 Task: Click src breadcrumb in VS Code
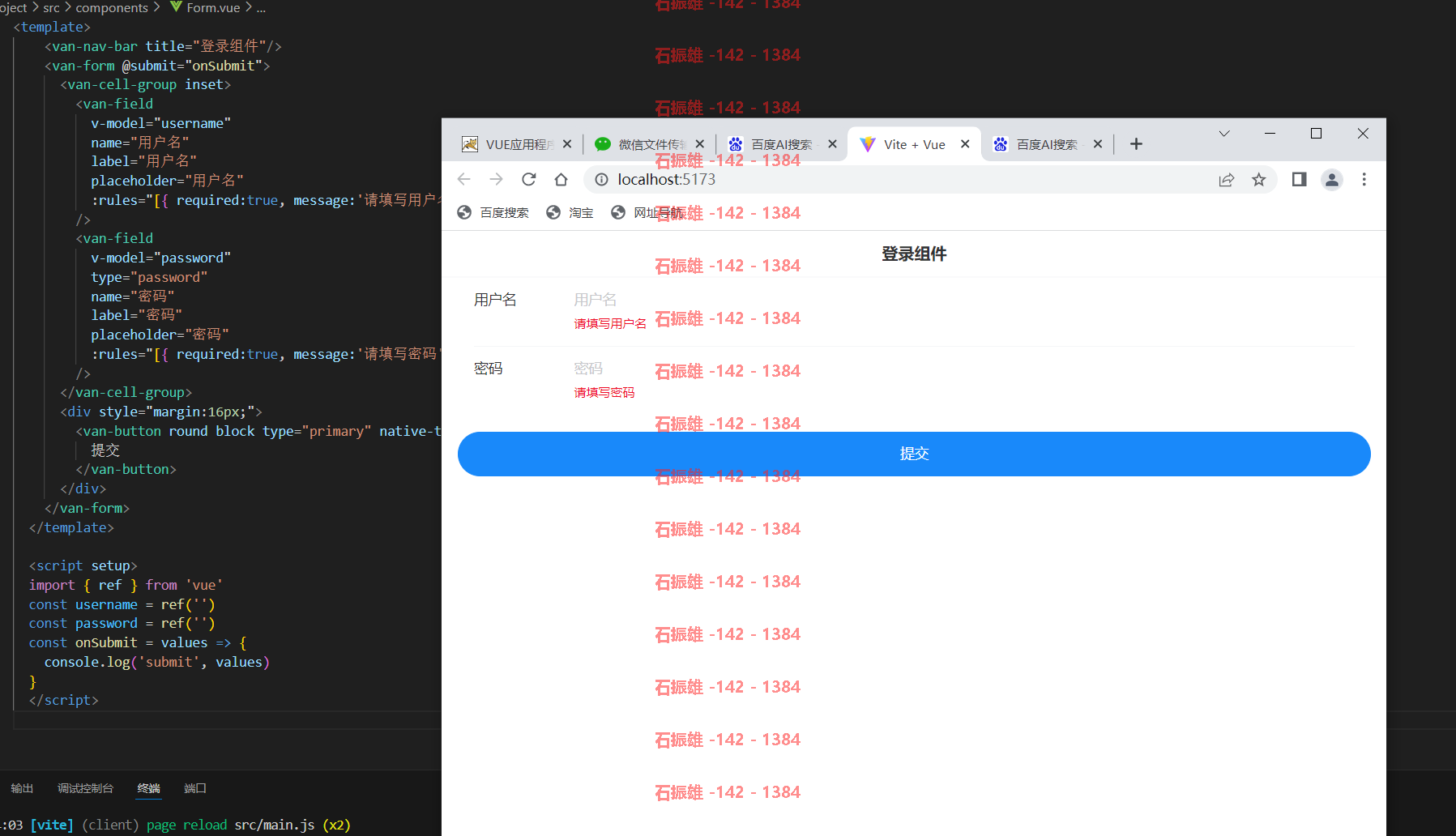(51, 7)
